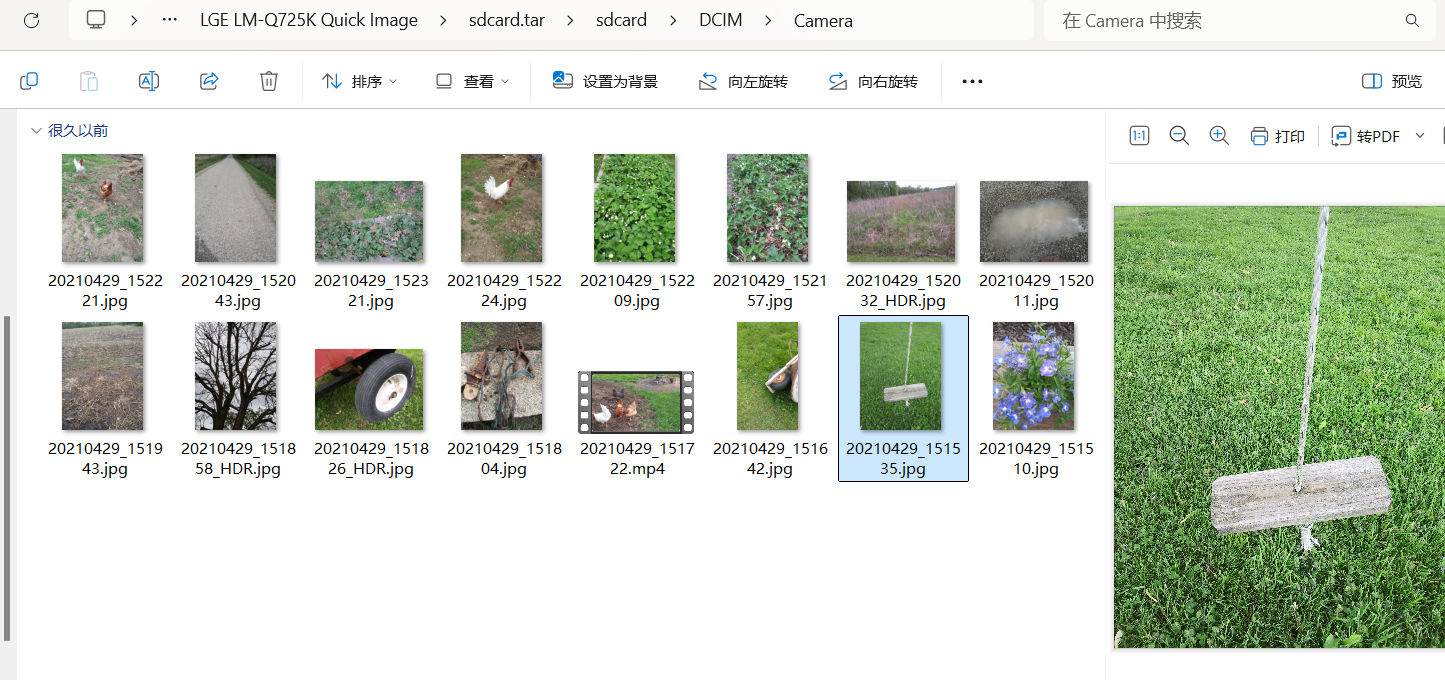Click the 粘贴 (Paste) icon
Screen dimensions: 1445x680
pyautogui.click(x=88, y=80)
